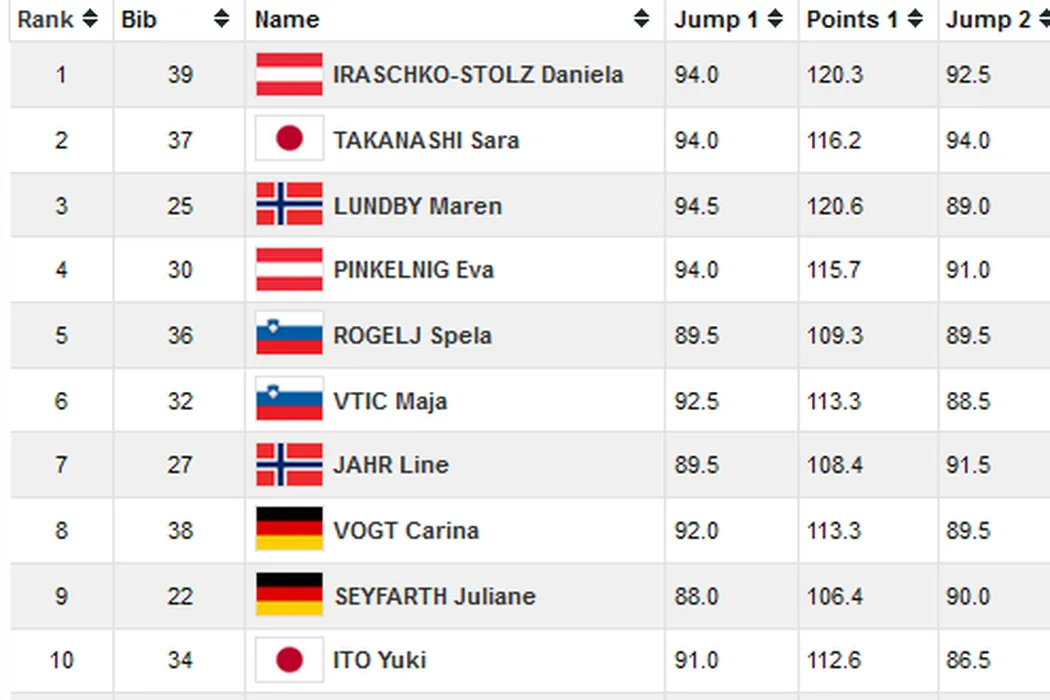The height and width of the screenshot is (700, 1050).
Task: Click Austria flag next to PINKELNIG Eva
Action: [x=289, y=269]
